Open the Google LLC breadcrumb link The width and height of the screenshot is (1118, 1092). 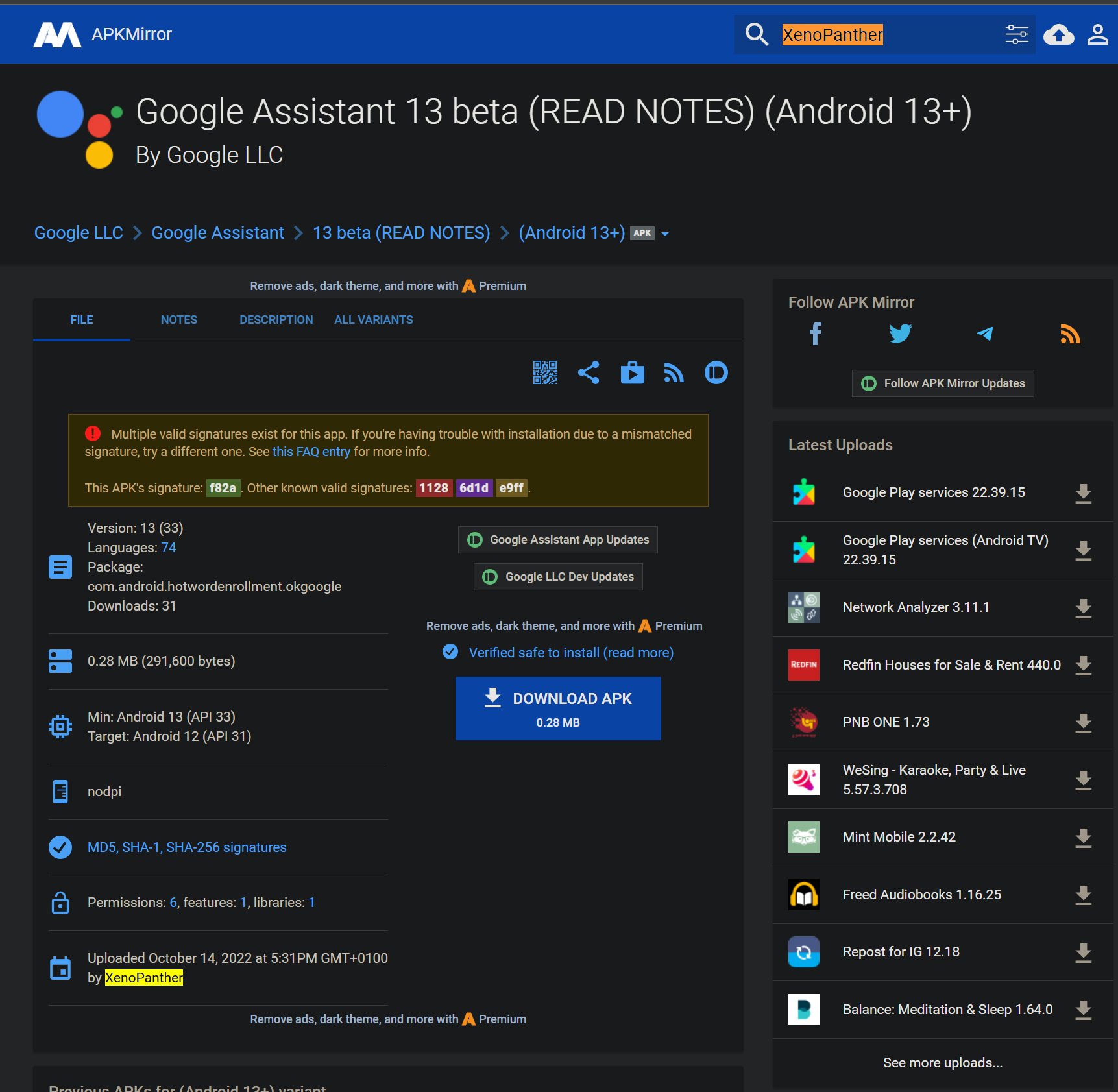79,233
